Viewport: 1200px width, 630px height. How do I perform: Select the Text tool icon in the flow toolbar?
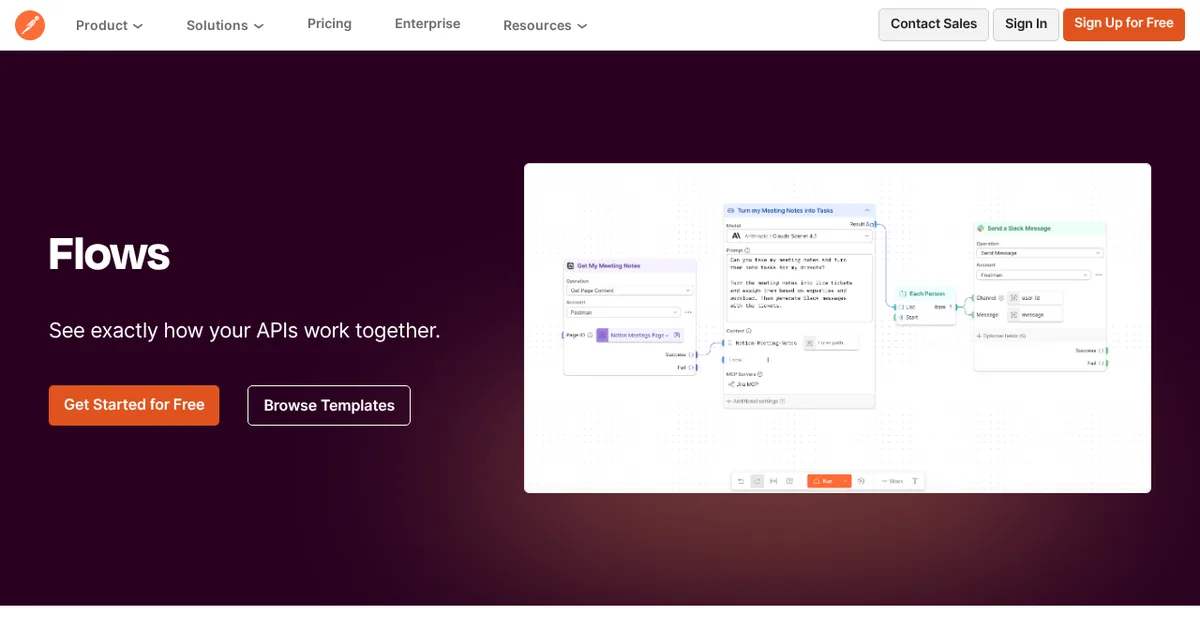point(915,481)
